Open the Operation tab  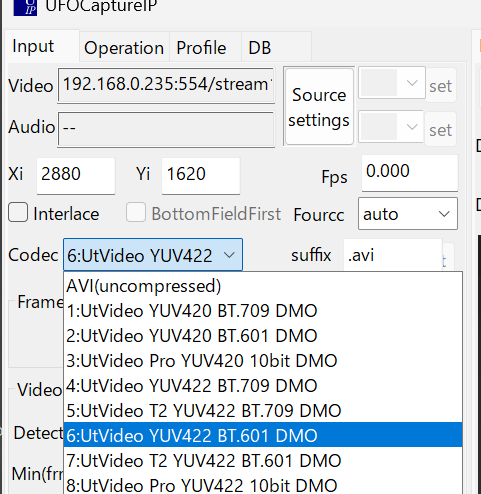coord(124,47)
